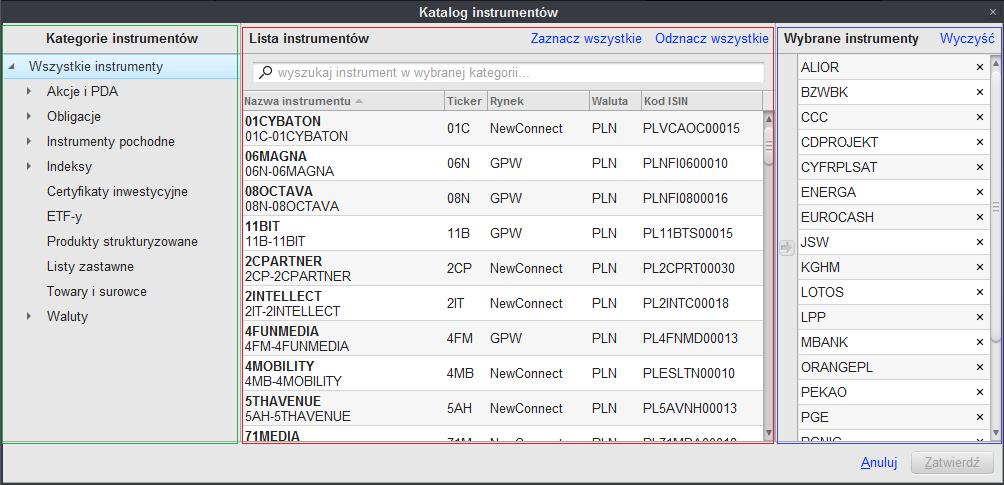Remove ORANGEPL from selected list
The image size is (1004, 485).
pos(979,367)
